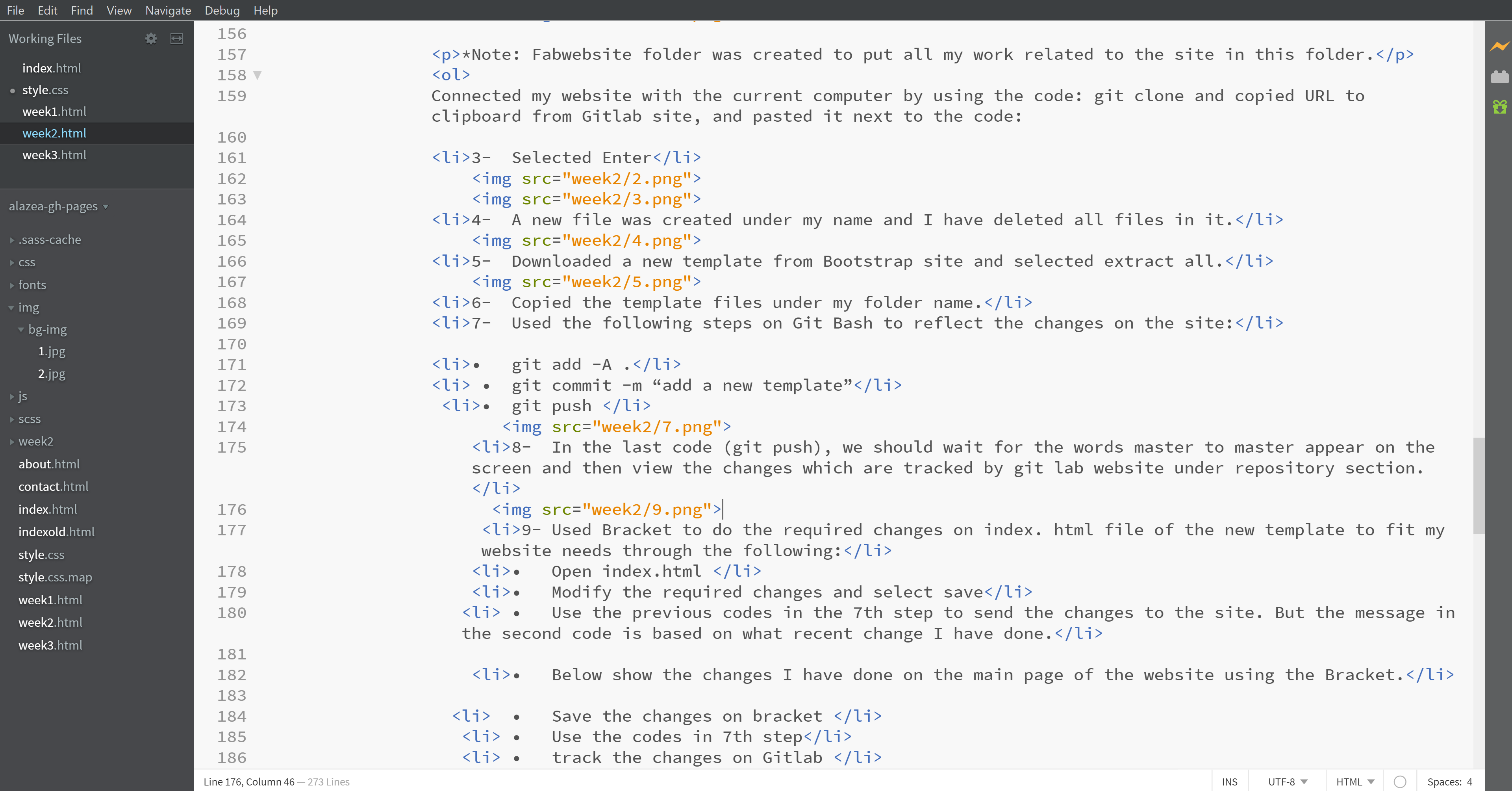Viewport: 1512px width, 791px height.
Task: Open the Debug menu
Action: coord(222,11)
